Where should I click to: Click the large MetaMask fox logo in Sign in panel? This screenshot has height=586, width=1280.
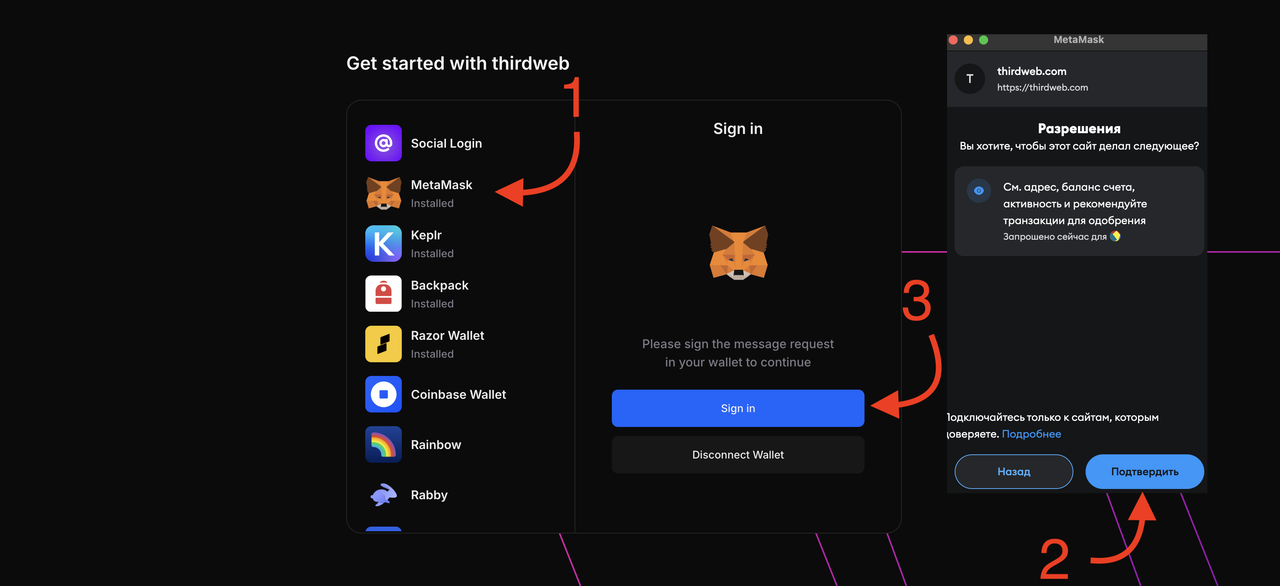738,252
